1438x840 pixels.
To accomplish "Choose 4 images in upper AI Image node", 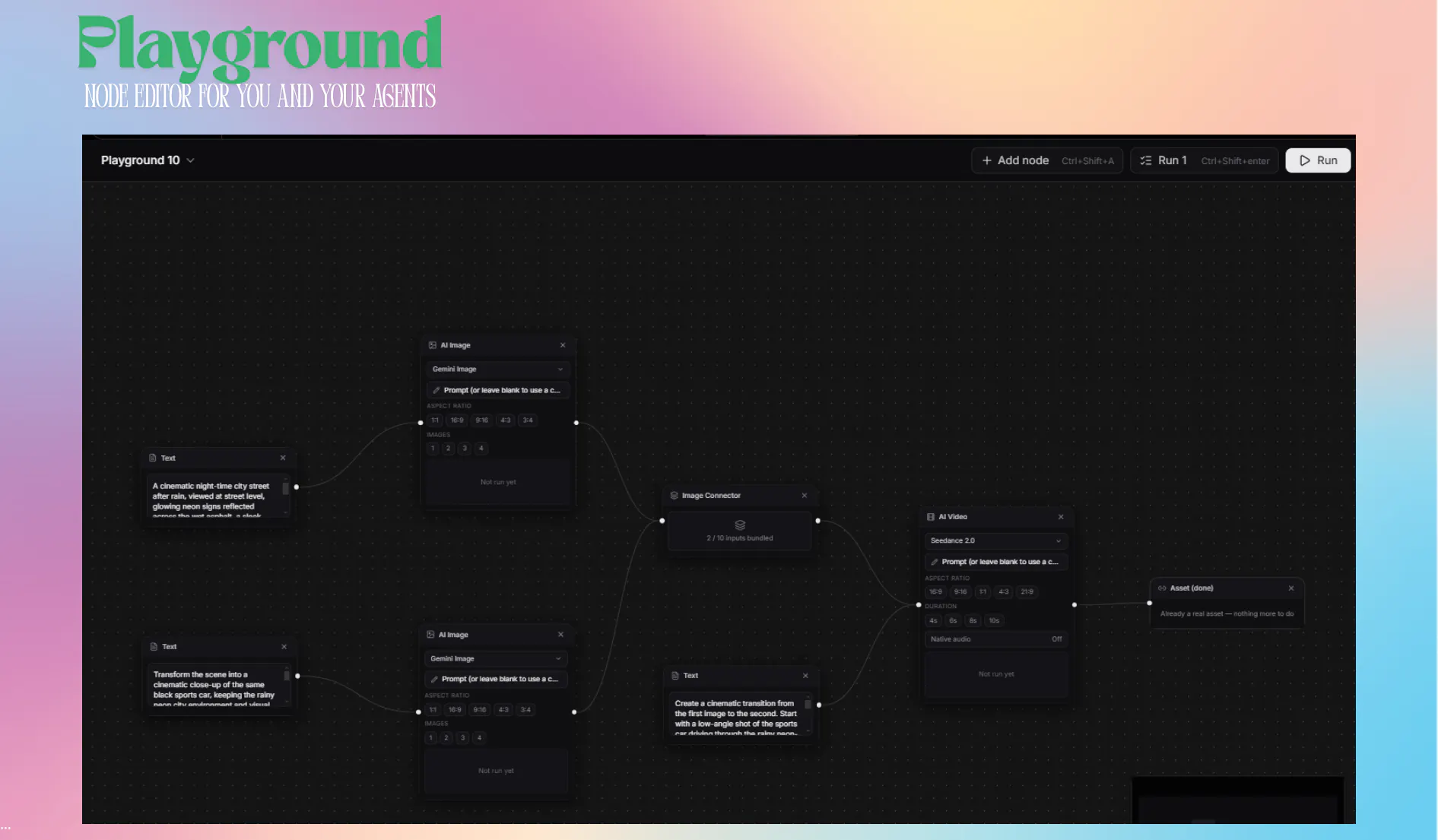I will [x=481, y=449].
